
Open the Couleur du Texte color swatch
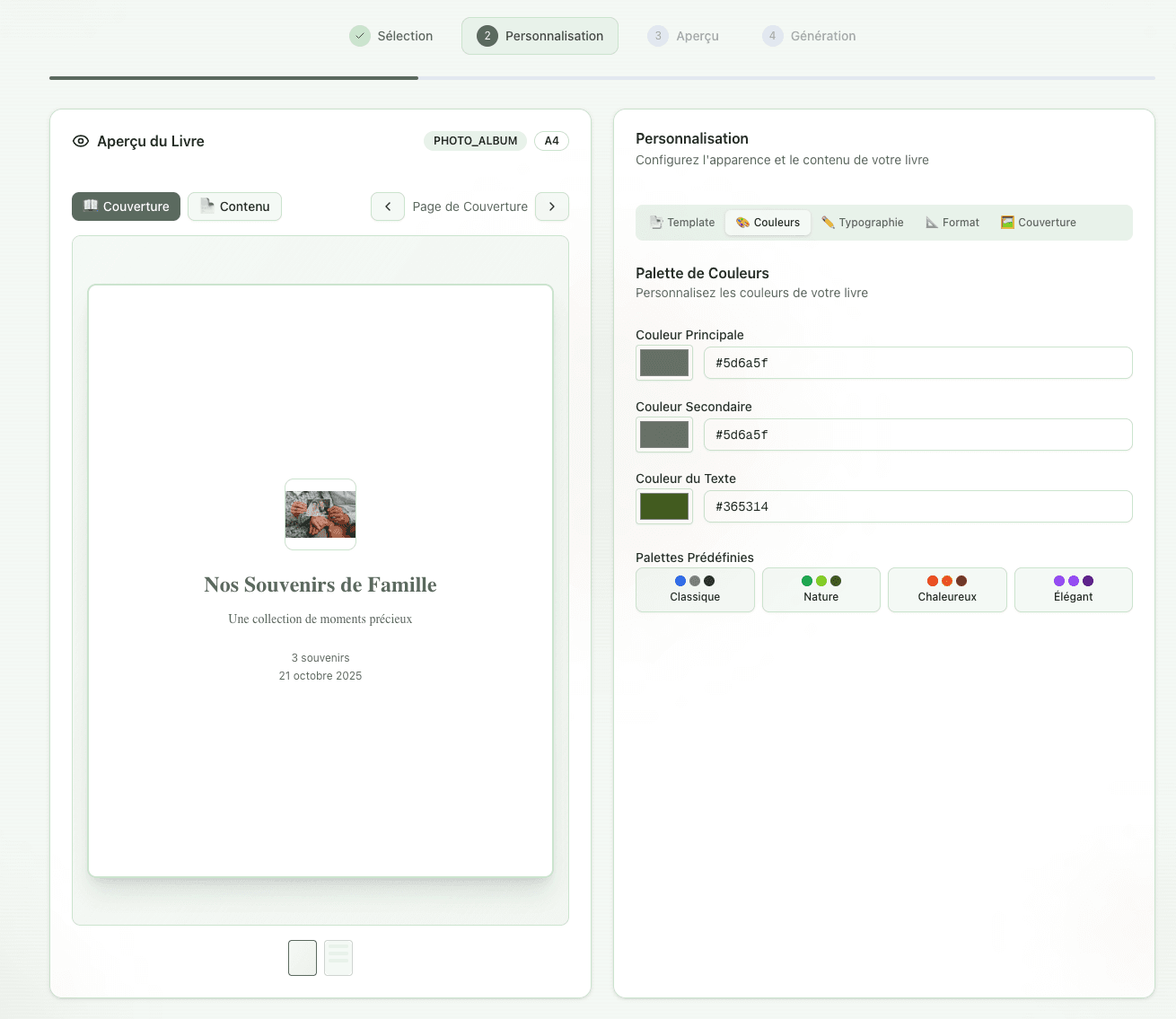664,506
